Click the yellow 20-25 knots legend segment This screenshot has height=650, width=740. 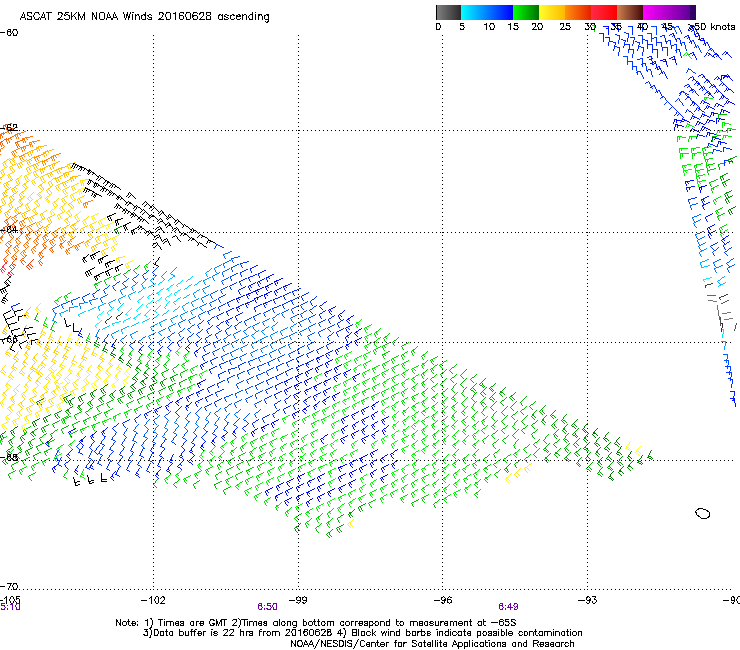(552, 12)
